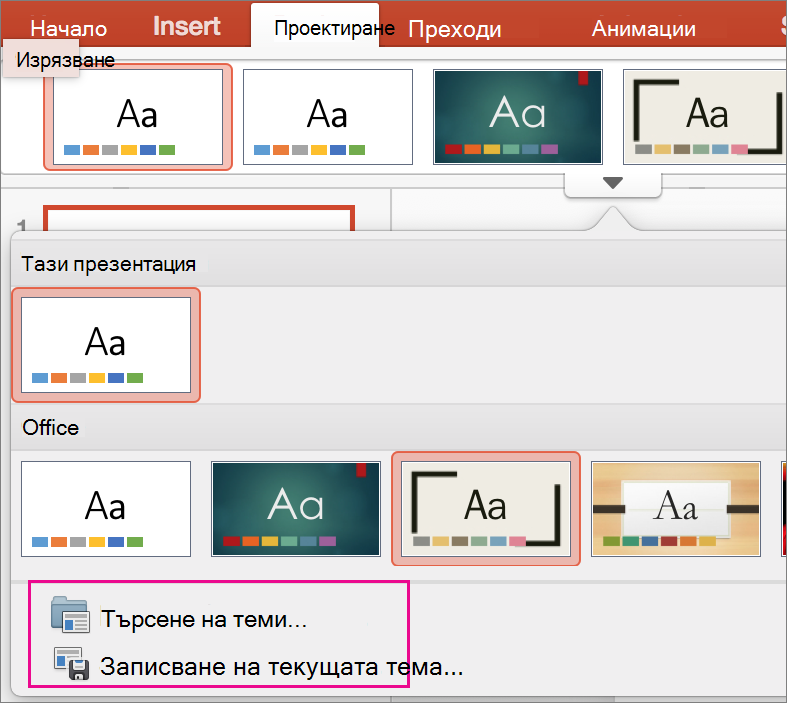Choose the white Office theme in the gallery
This screenshot has width=787, height=703.
tap(106, 509)
